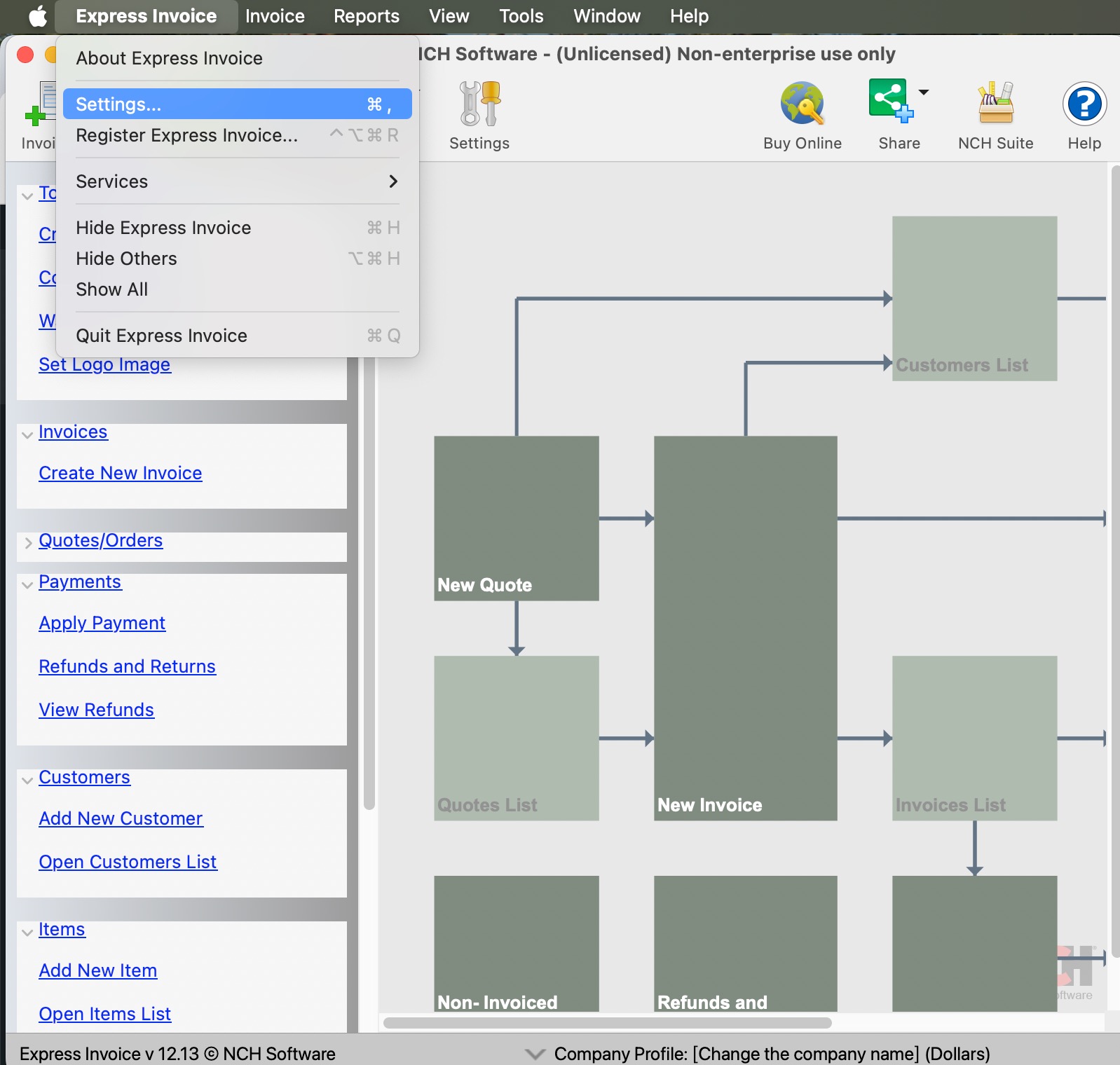
Task: Click the Create New Invoice link
Action: point(121,473)
